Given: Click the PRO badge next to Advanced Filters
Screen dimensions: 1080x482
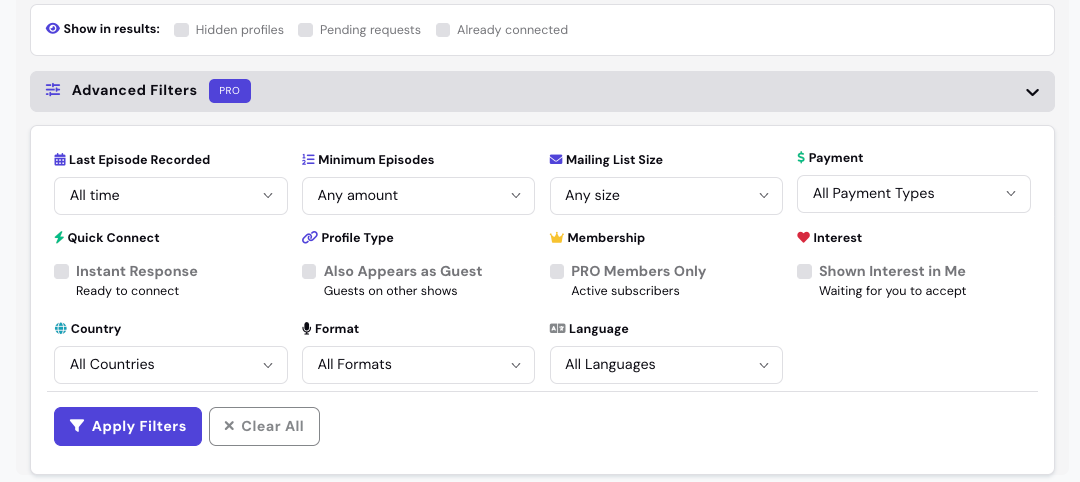Looking at the screenshot, I should (229, 91).
